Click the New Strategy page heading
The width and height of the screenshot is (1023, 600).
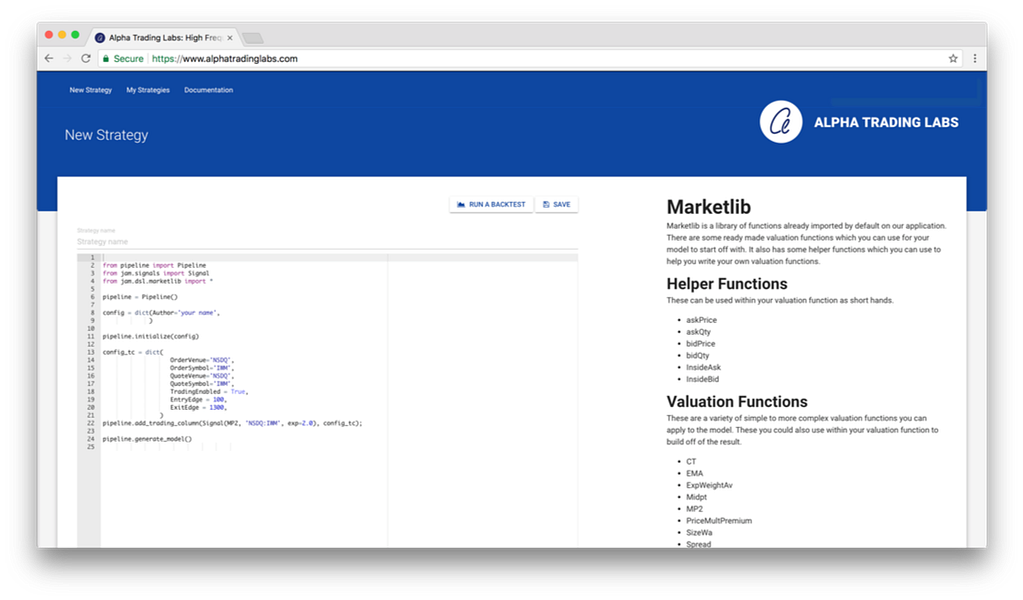click(x=106, y=135)
